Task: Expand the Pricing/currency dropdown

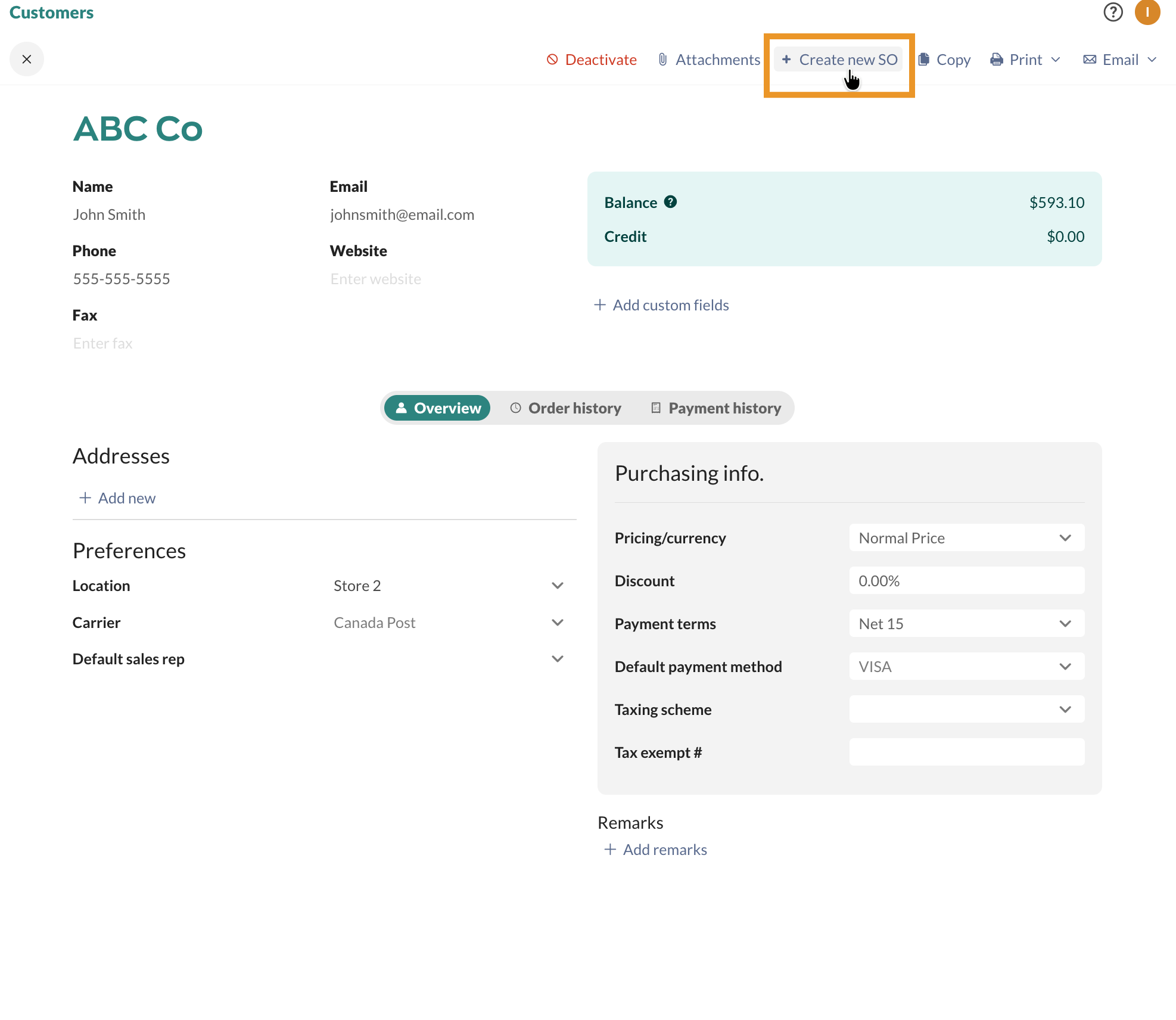Action: (966, 538)
